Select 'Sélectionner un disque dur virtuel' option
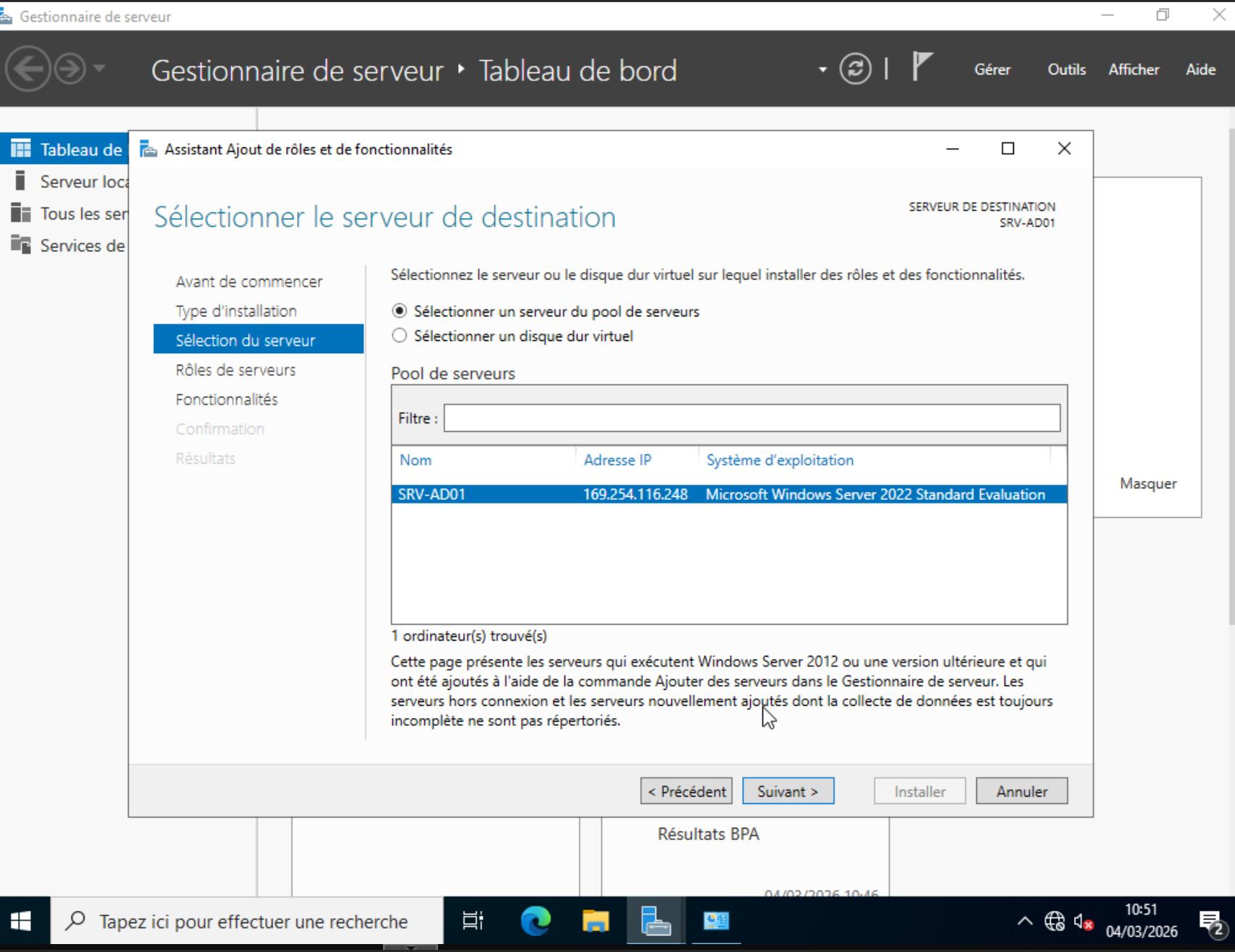 tap(400, 336)
